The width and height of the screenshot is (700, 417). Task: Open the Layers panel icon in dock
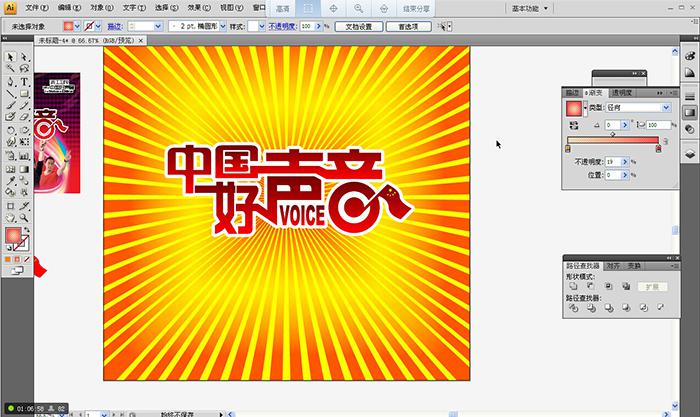click(x=690, y=154)
